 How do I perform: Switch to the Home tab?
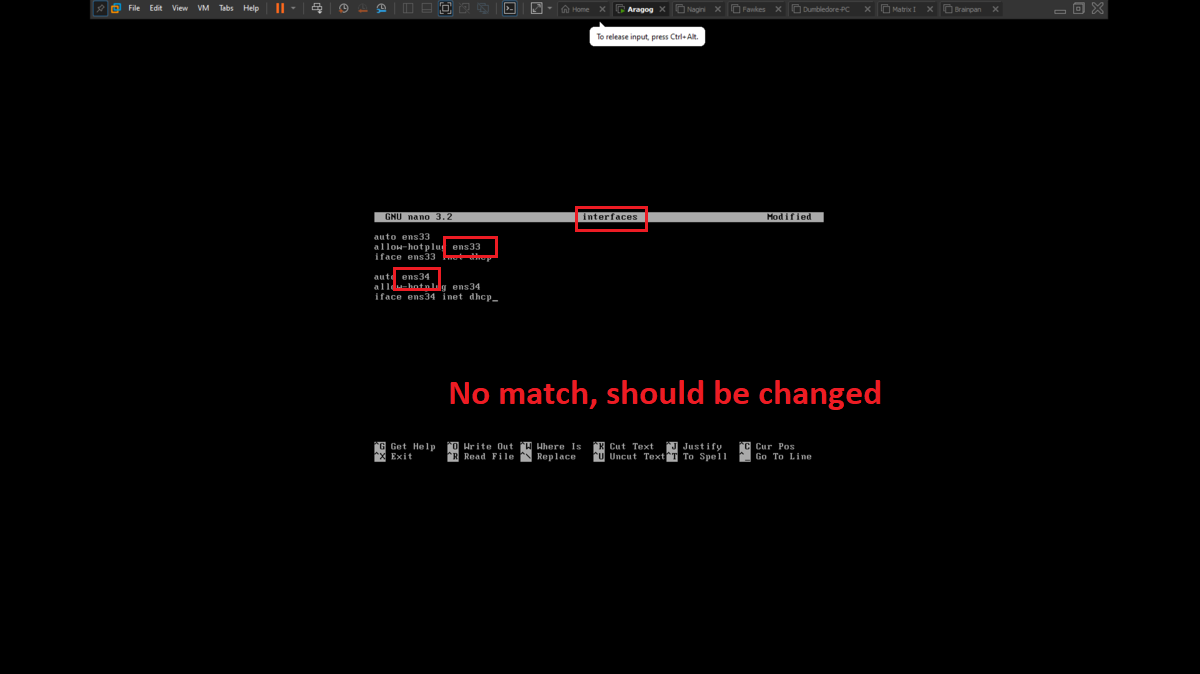tap(581, 9)
